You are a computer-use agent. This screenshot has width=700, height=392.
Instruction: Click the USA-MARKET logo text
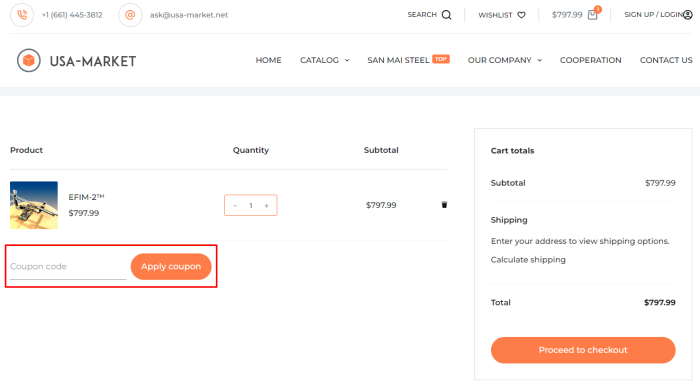coord(93,61)
